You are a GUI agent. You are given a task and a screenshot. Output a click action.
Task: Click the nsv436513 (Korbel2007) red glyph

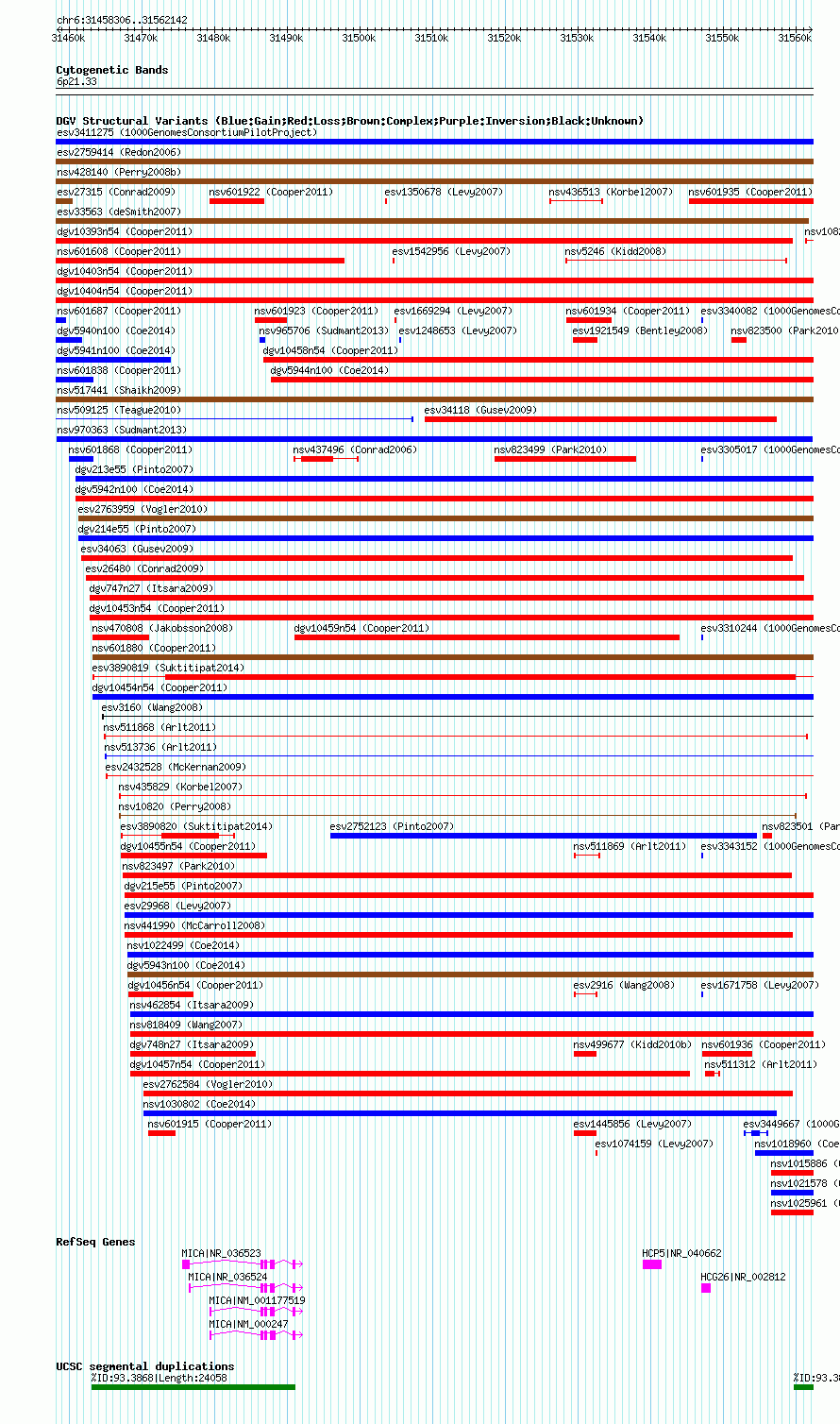(x=576, y=201)
